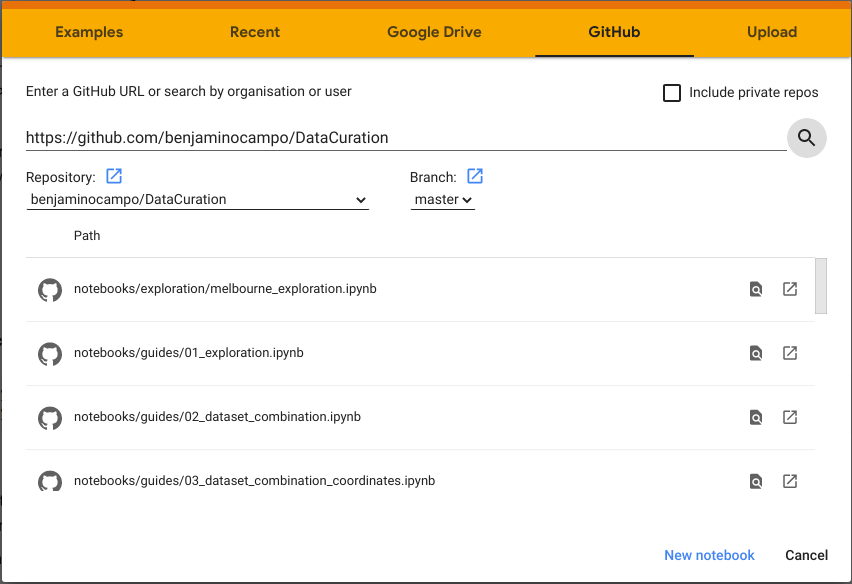Screen dimensions: 852x584
Task: Open branch on GitHub external link icon
Action: tap(475, 176)
